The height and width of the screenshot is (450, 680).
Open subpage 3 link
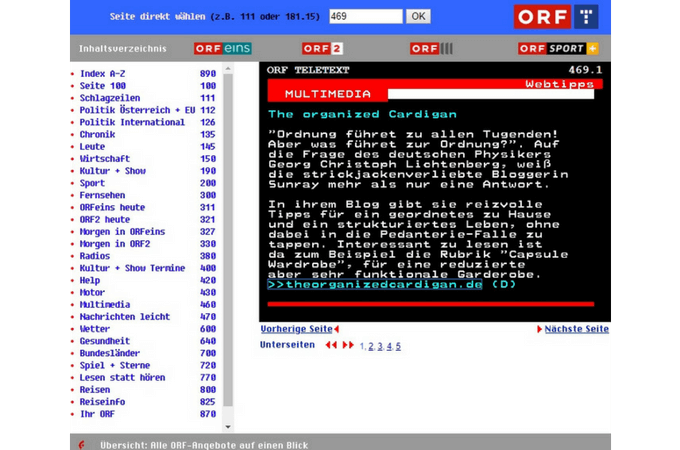pos(380,346)
